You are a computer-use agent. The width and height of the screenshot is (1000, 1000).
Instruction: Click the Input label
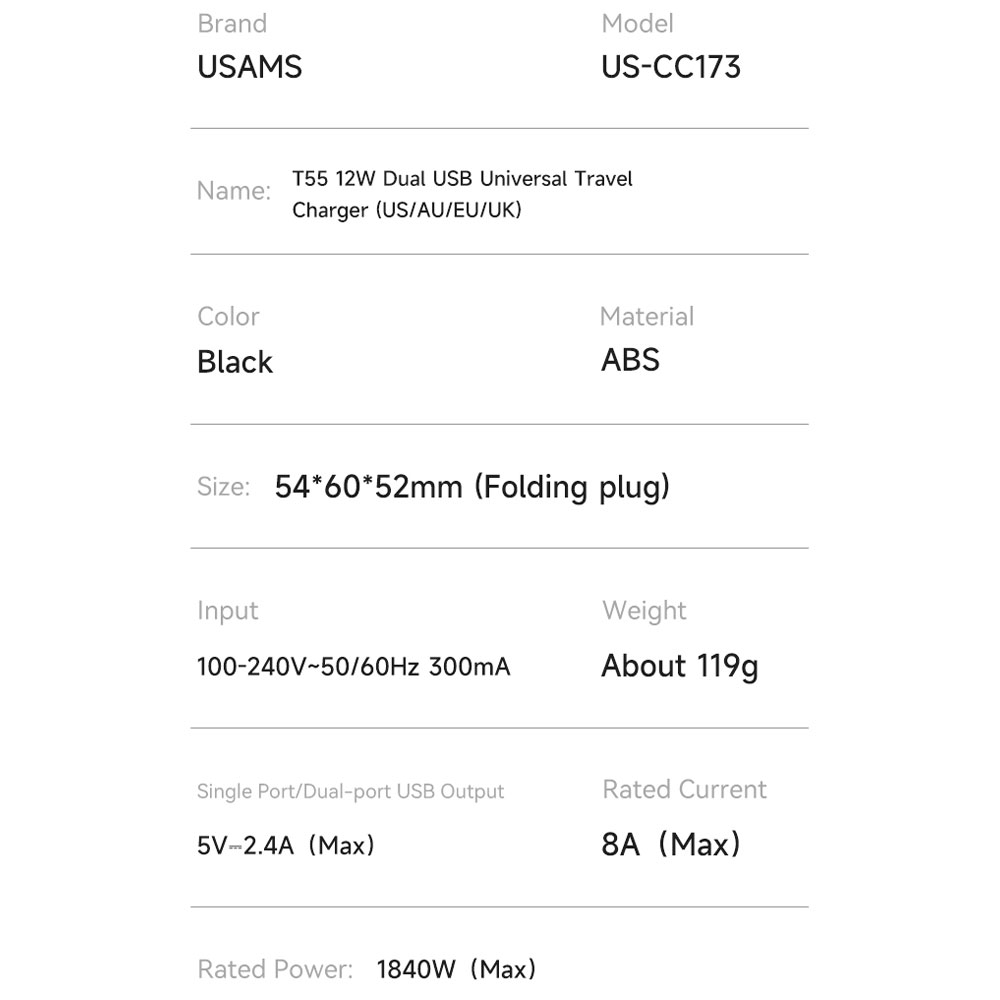click(x=228, y=611)
